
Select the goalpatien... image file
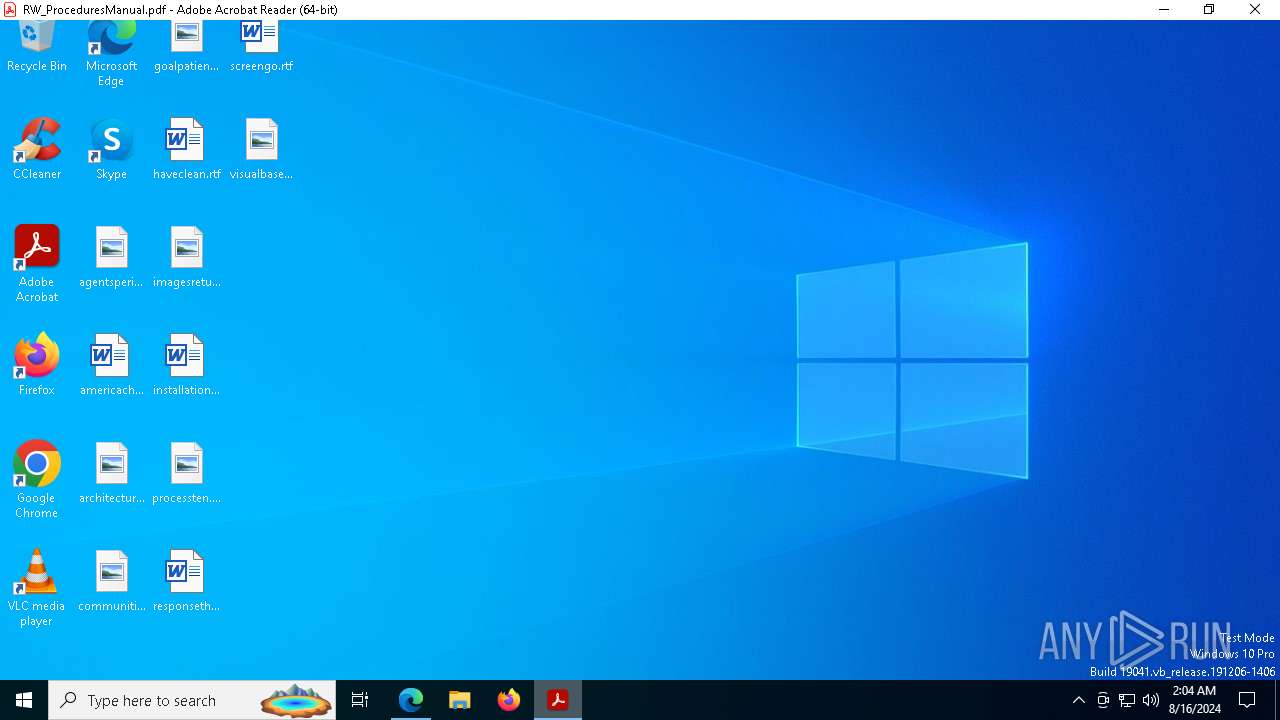point(186,47)
